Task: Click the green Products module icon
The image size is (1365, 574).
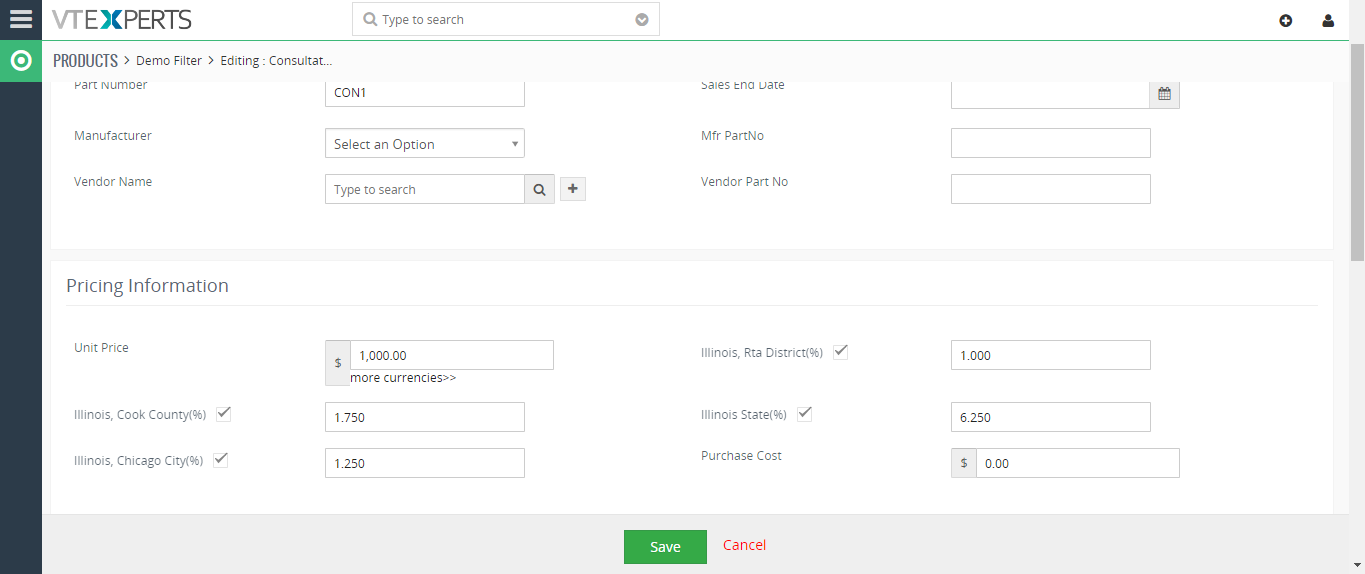Action: point(20,61)
